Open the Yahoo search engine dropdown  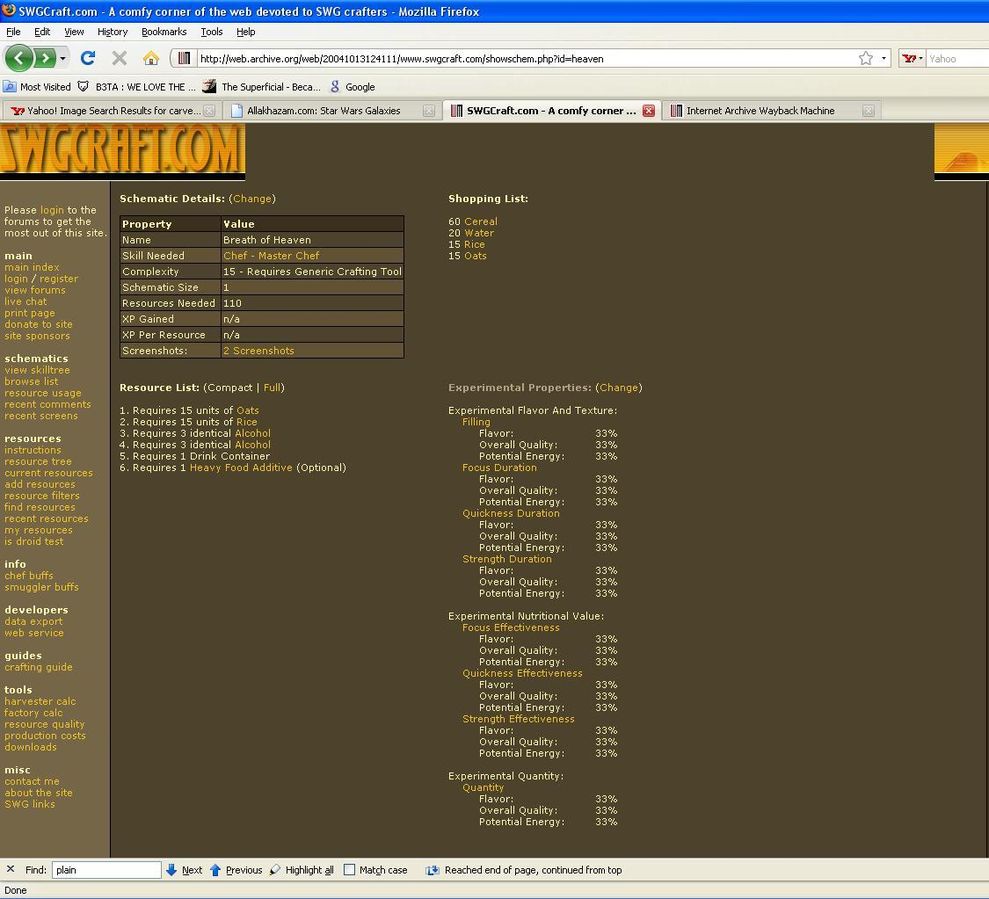913,58
